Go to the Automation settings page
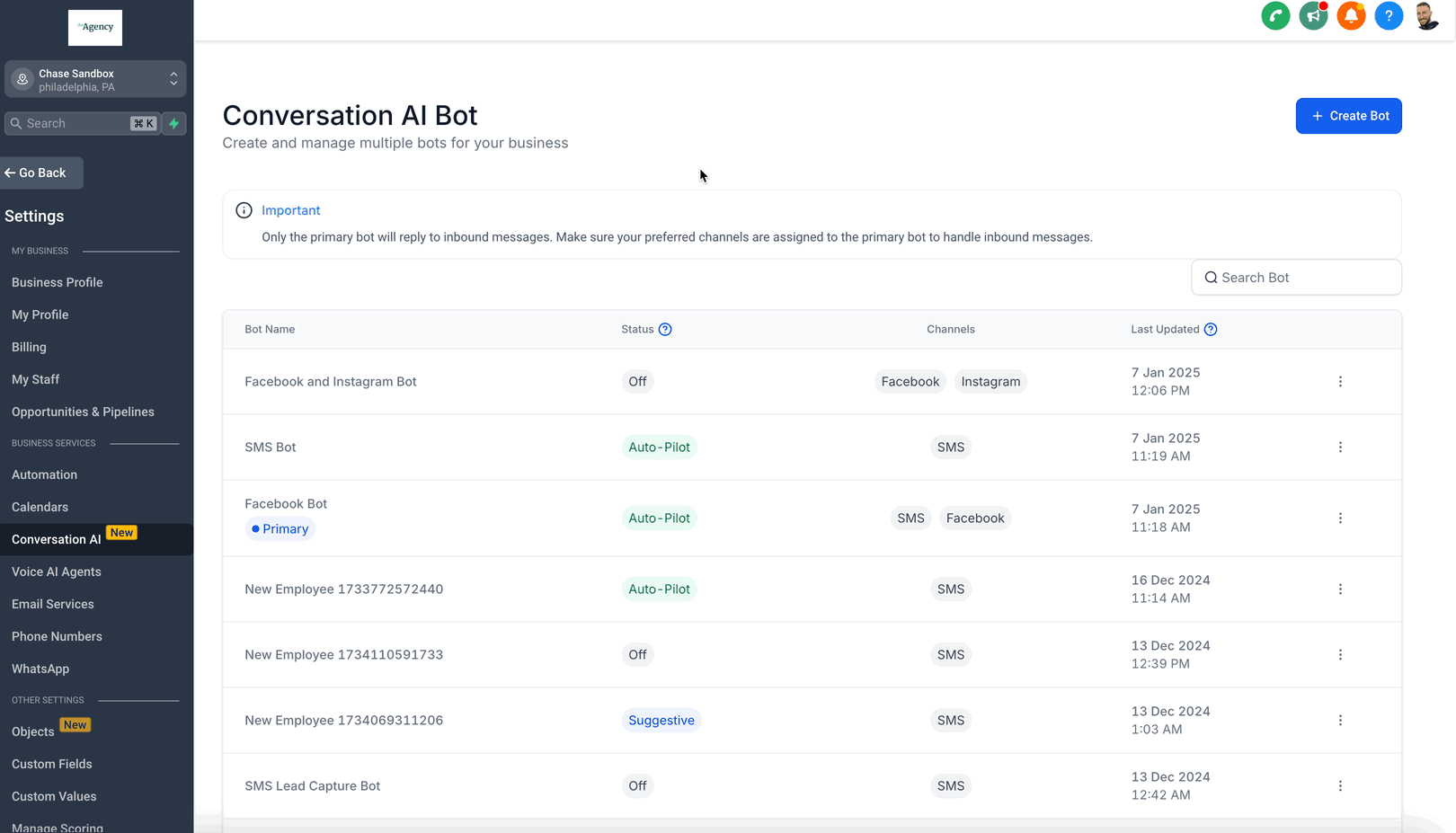This screenshot has width=1456, height=833. pyautogui.click(x=44, y=474)
